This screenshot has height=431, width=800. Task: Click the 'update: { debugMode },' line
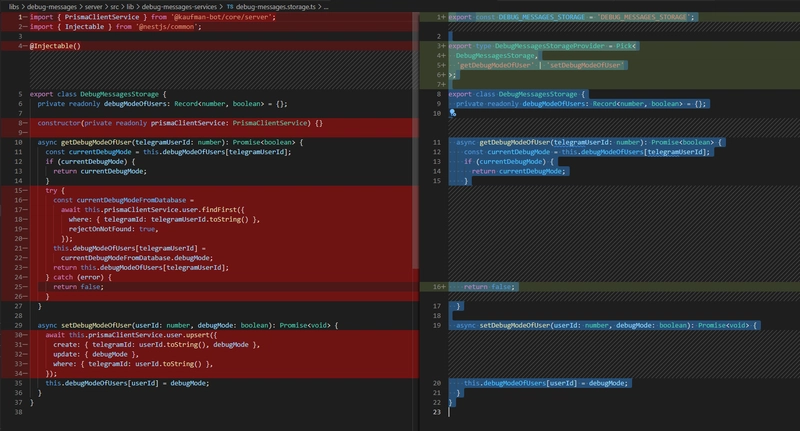[x=96, y=354]
